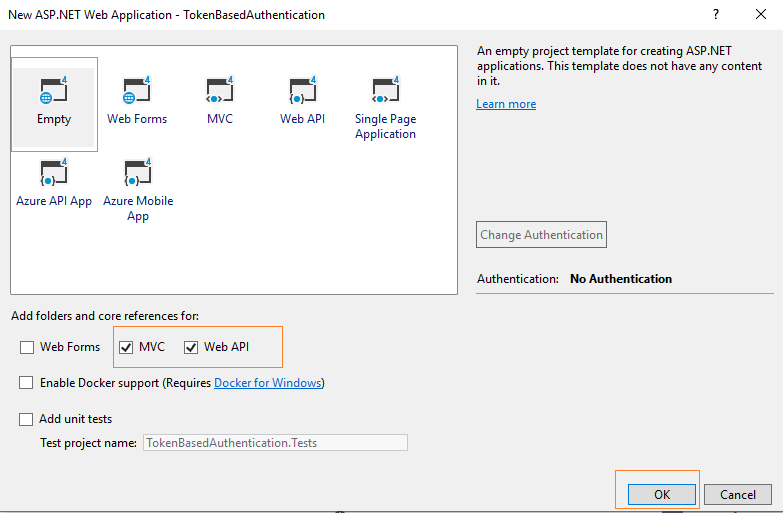This screenshot has width=784, height=513.
Task: Open the help question mark button
Action: [716, 14]
